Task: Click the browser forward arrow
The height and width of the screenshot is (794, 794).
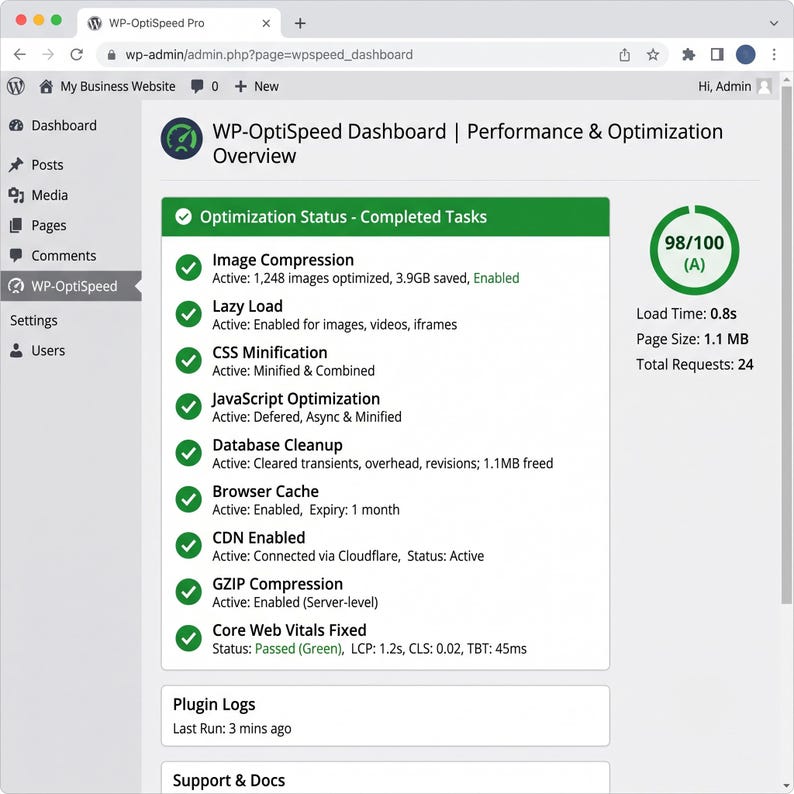Action: point(48,54)
